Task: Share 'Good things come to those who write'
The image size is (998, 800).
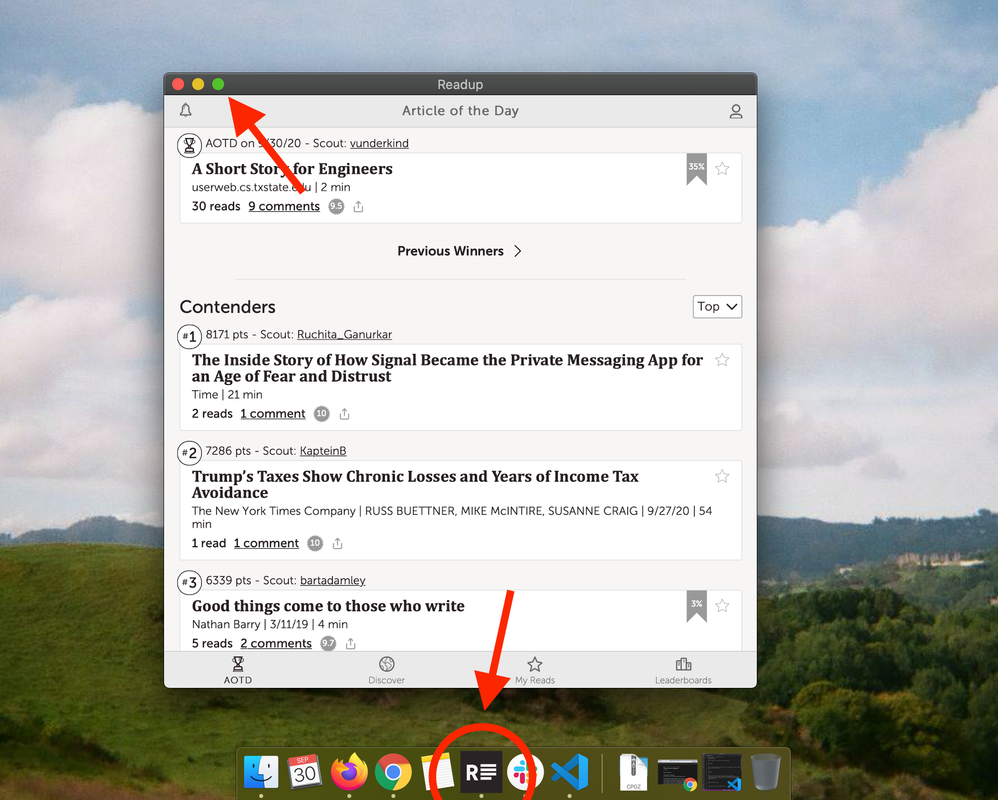Action: point(351,643)
